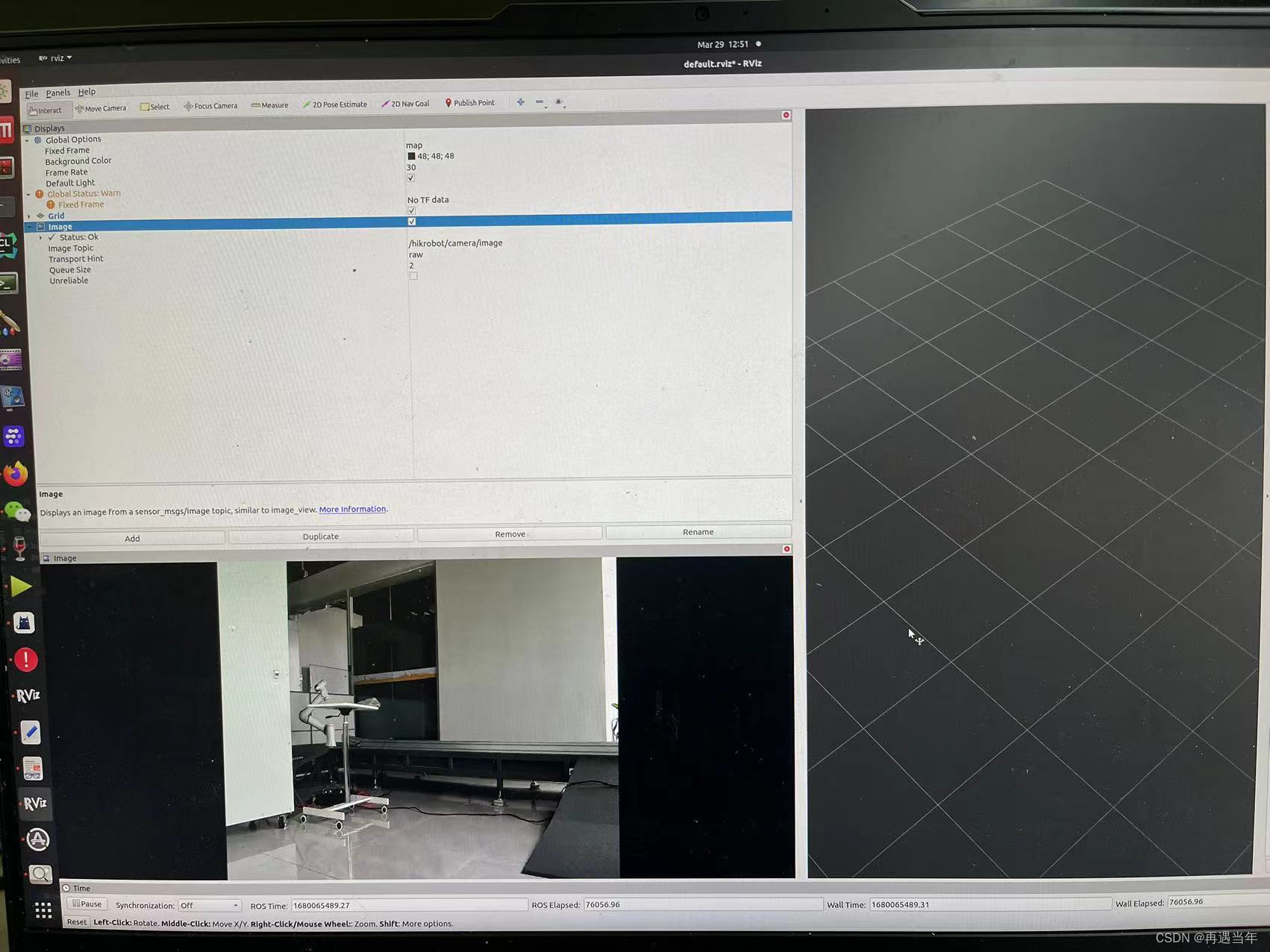Click the active RViz dock icon

(x=34, y=804)
